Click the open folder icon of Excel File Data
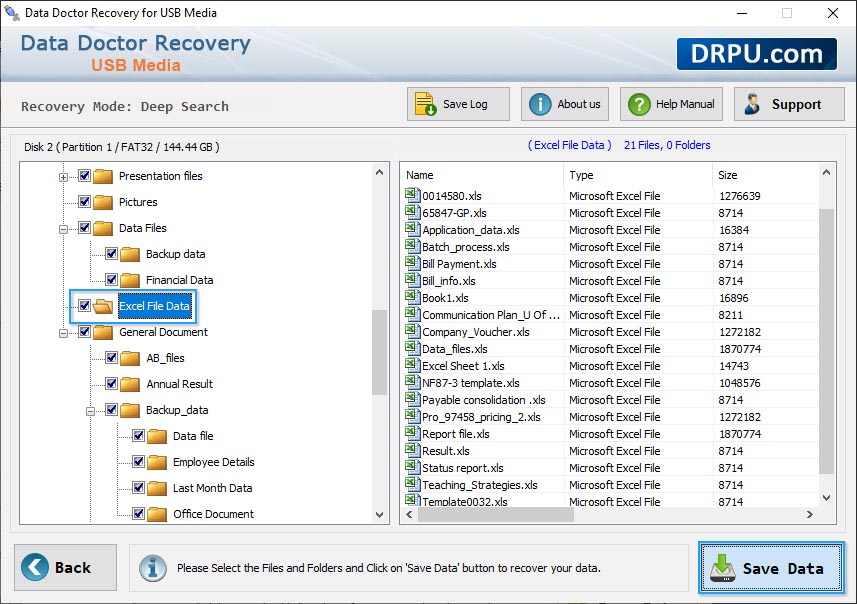This screenshot has width=857, height=604. [x=103, y=306]
